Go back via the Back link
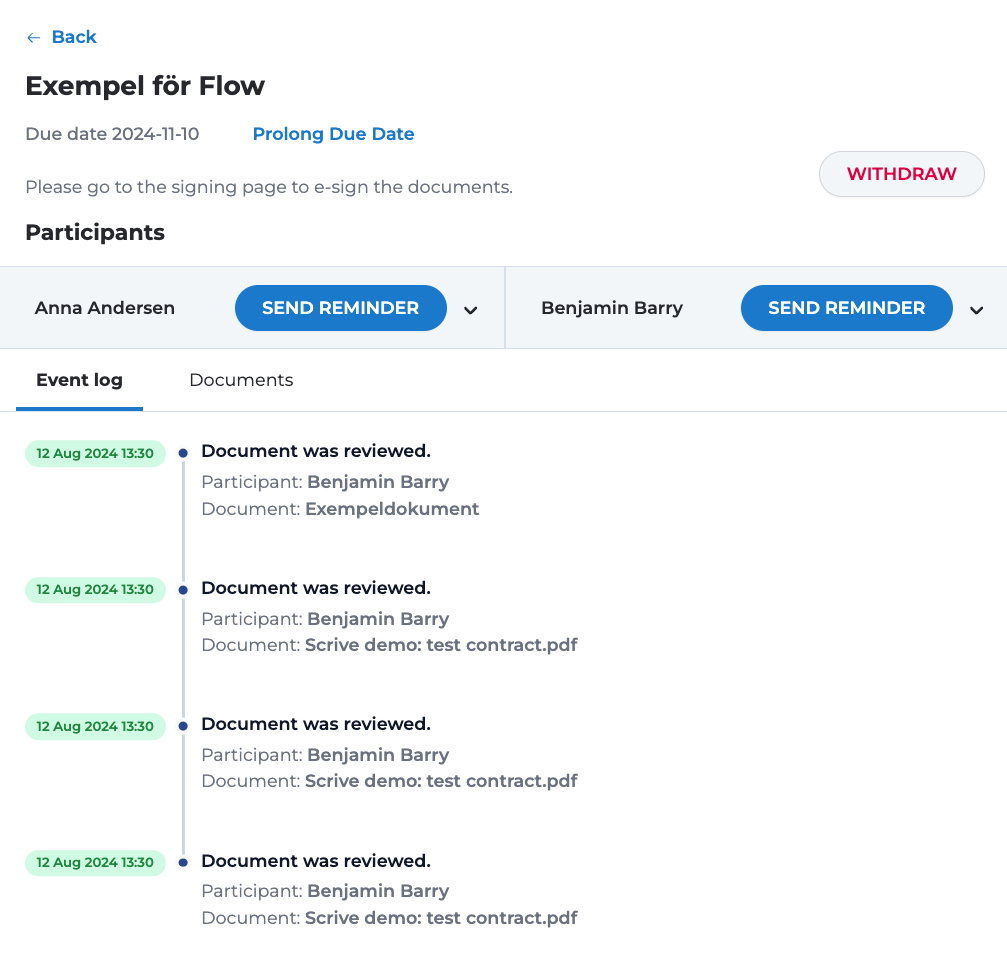 pos(74,37)
